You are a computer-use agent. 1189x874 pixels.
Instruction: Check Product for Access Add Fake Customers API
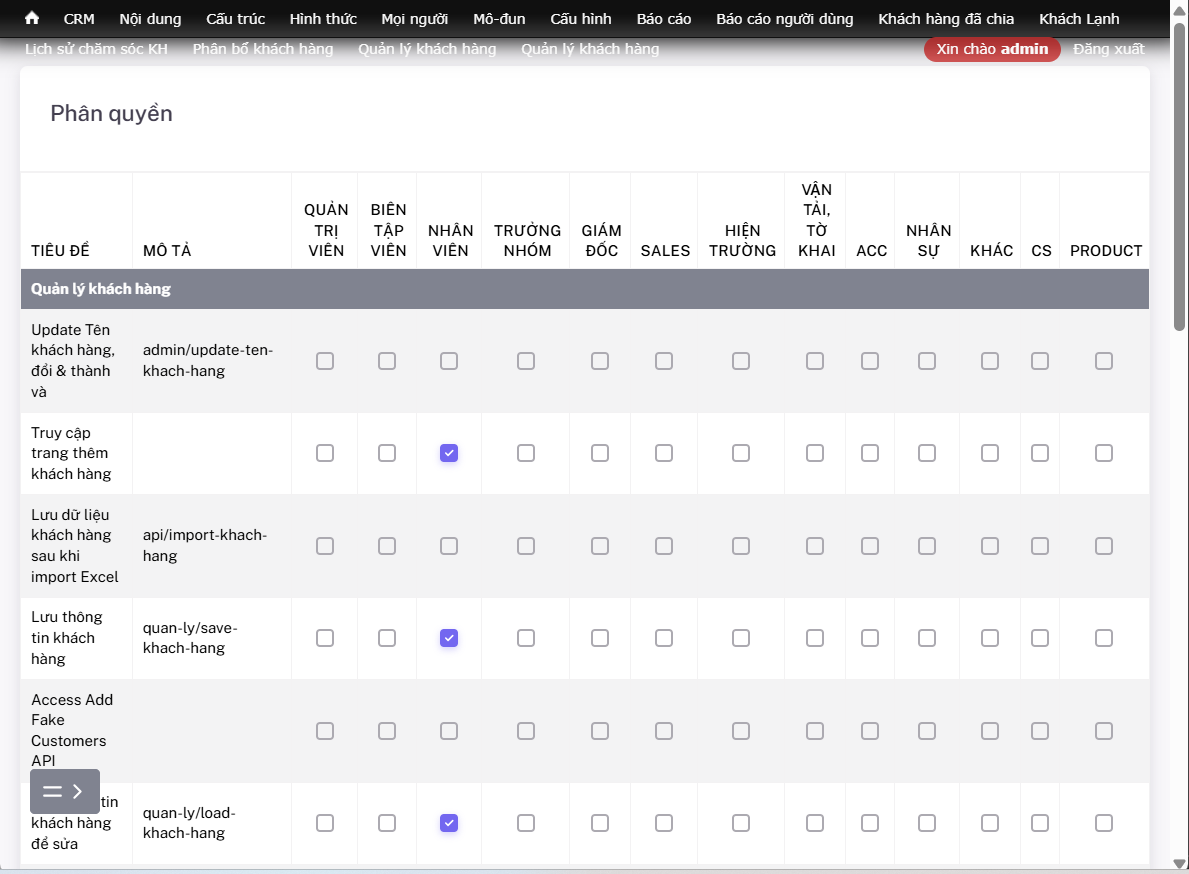point(1104,731)
